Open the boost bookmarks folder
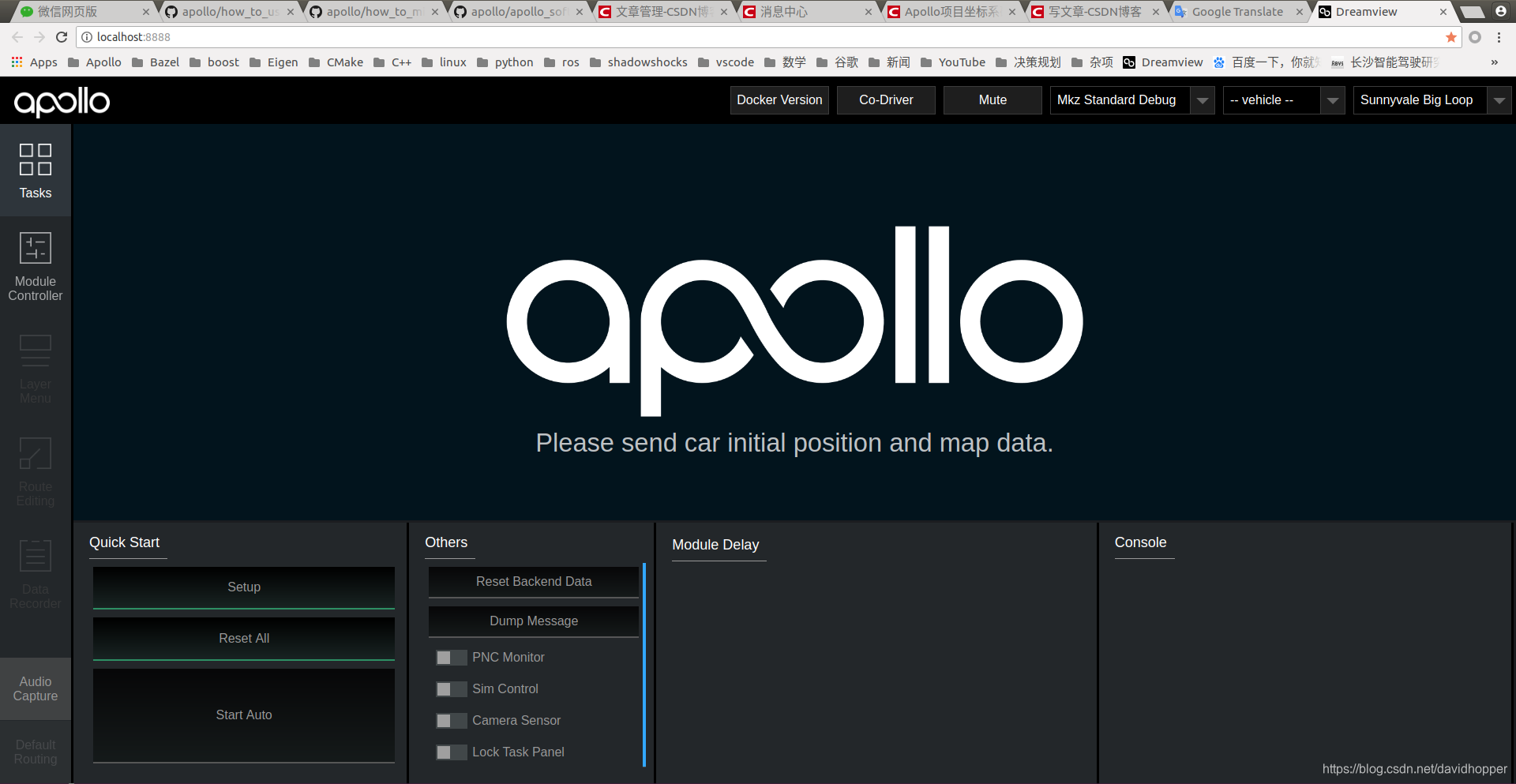Image resolution: width=1516 pixels, height=784 pixels. (x=214, y=62)
